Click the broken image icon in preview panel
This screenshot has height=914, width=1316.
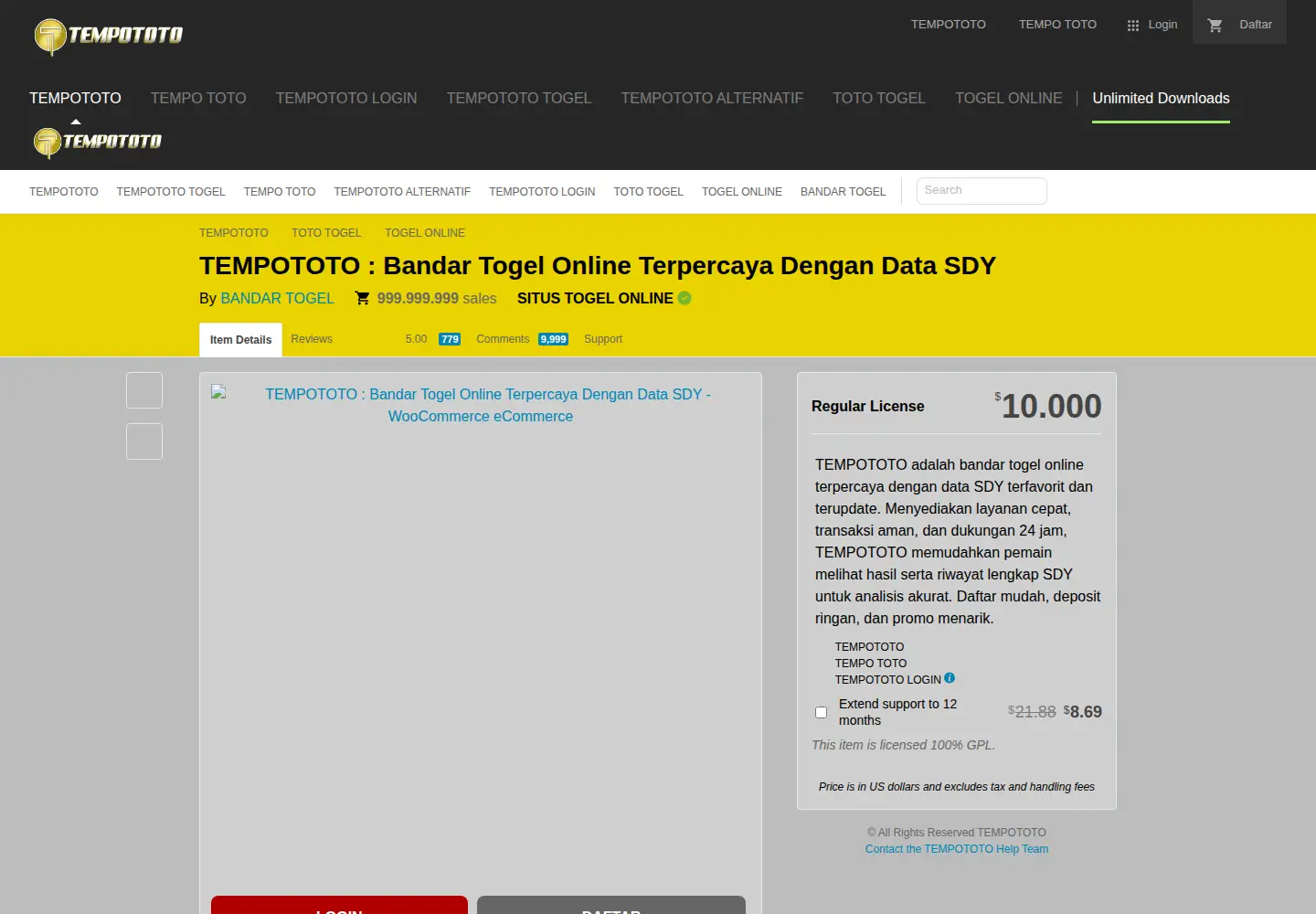(218, 392)
